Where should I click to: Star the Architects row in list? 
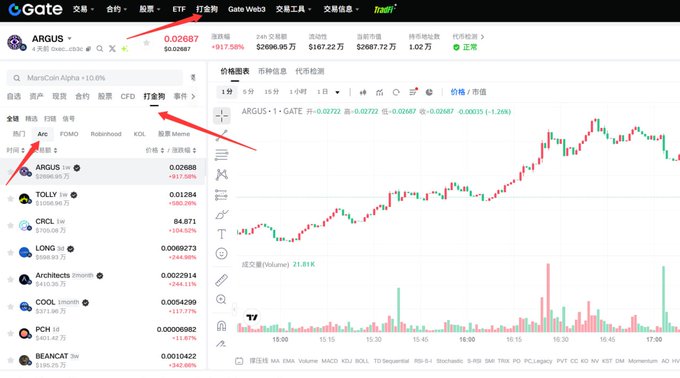pyautogui.click(x=10, y=280)
